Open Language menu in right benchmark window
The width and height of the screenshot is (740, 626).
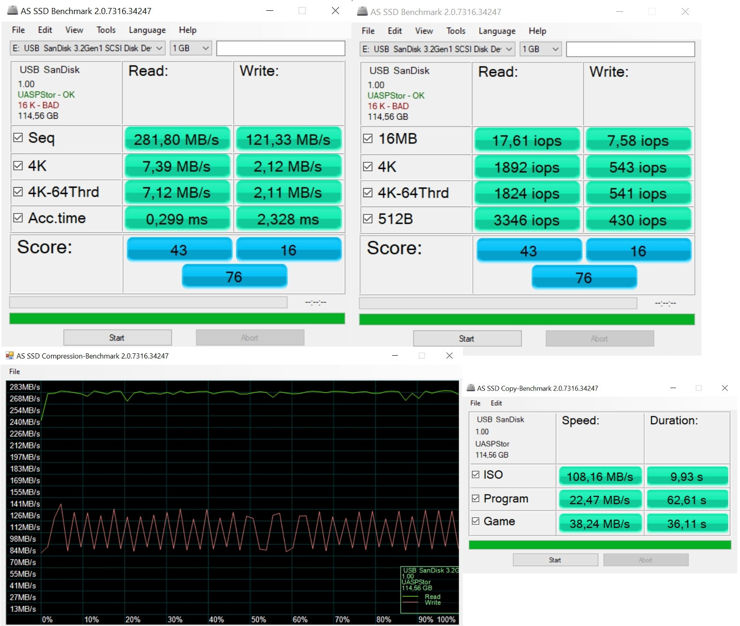click(x=496, y=31)
